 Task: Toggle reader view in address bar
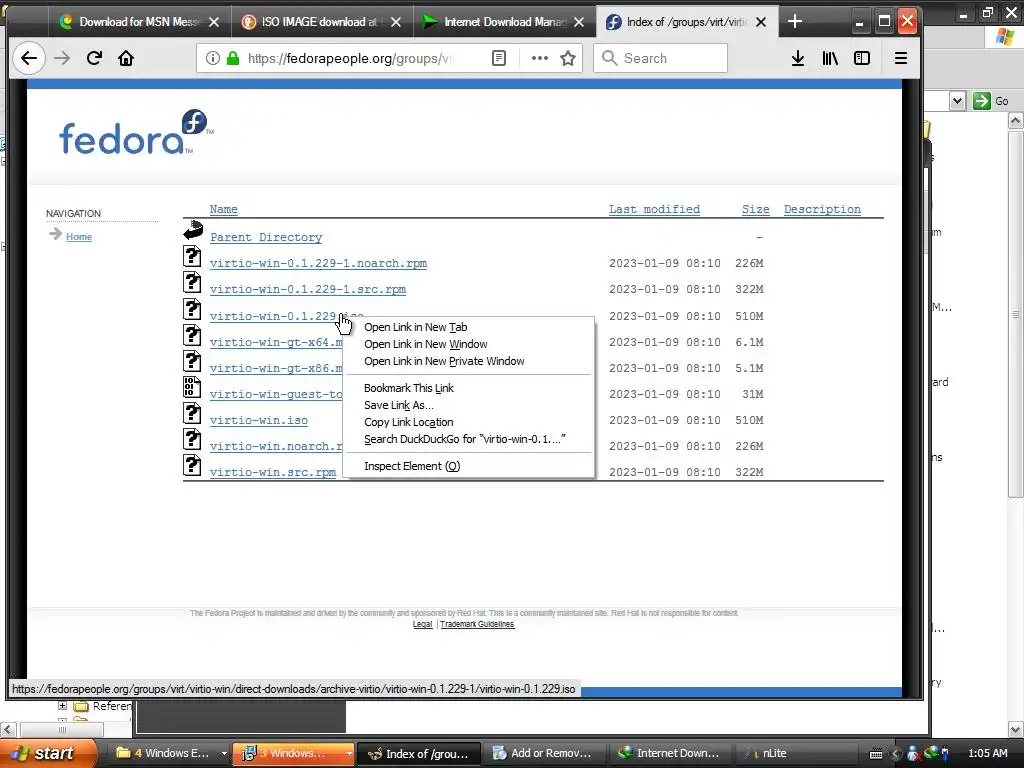click(x=498, y=58)
